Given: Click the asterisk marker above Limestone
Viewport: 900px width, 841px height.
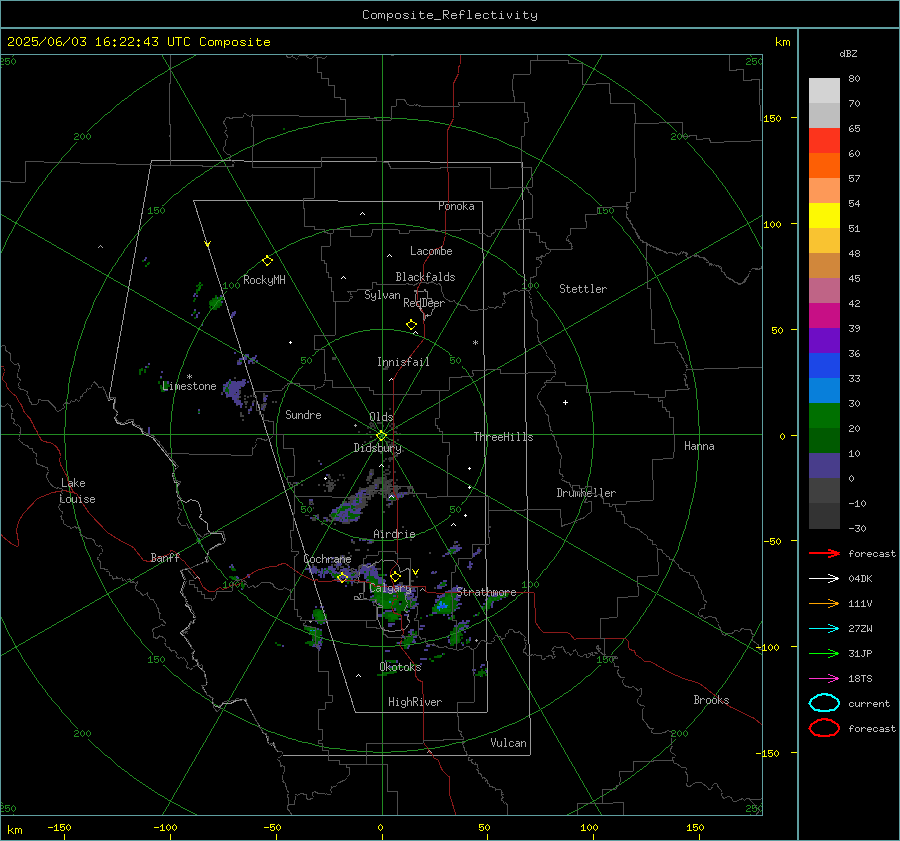Looking at the screenshot, I should click(189, 377).
